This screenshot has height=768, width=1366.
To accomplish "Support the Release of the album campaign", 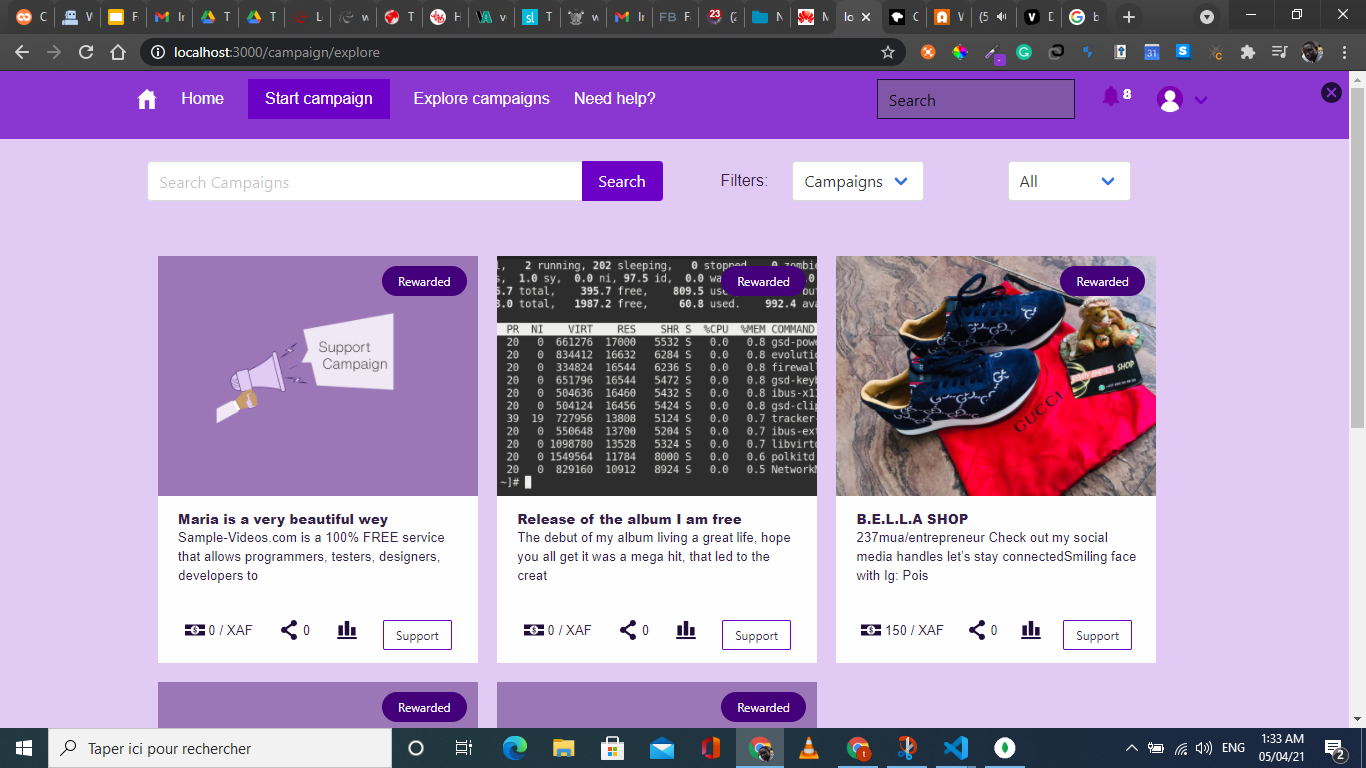I will 756,635.
